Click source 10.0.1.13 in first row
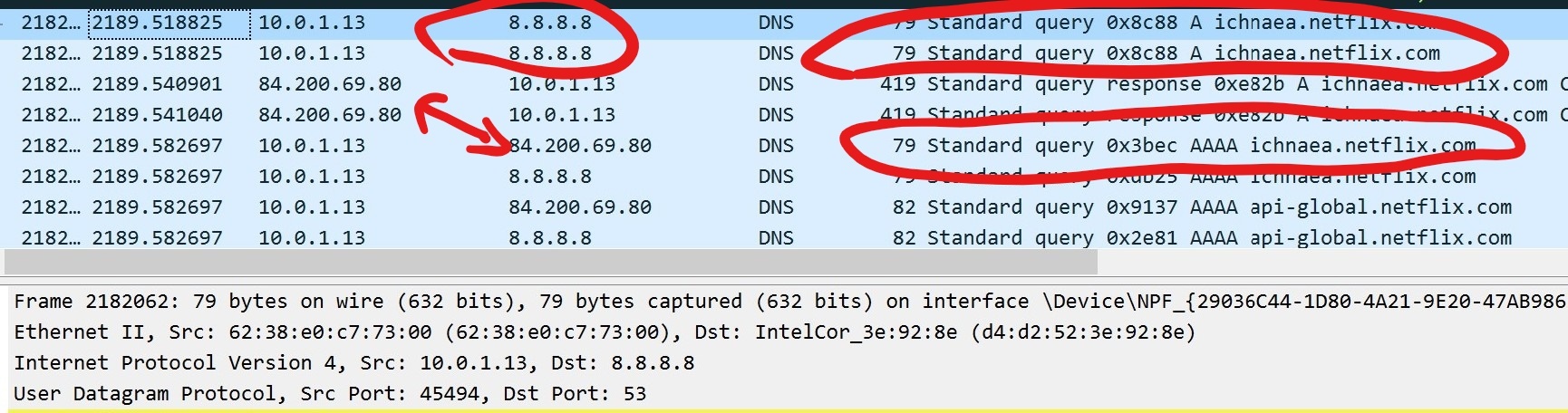The width and height of the screenshot is (1568, 413). click(x=312, y=23)
